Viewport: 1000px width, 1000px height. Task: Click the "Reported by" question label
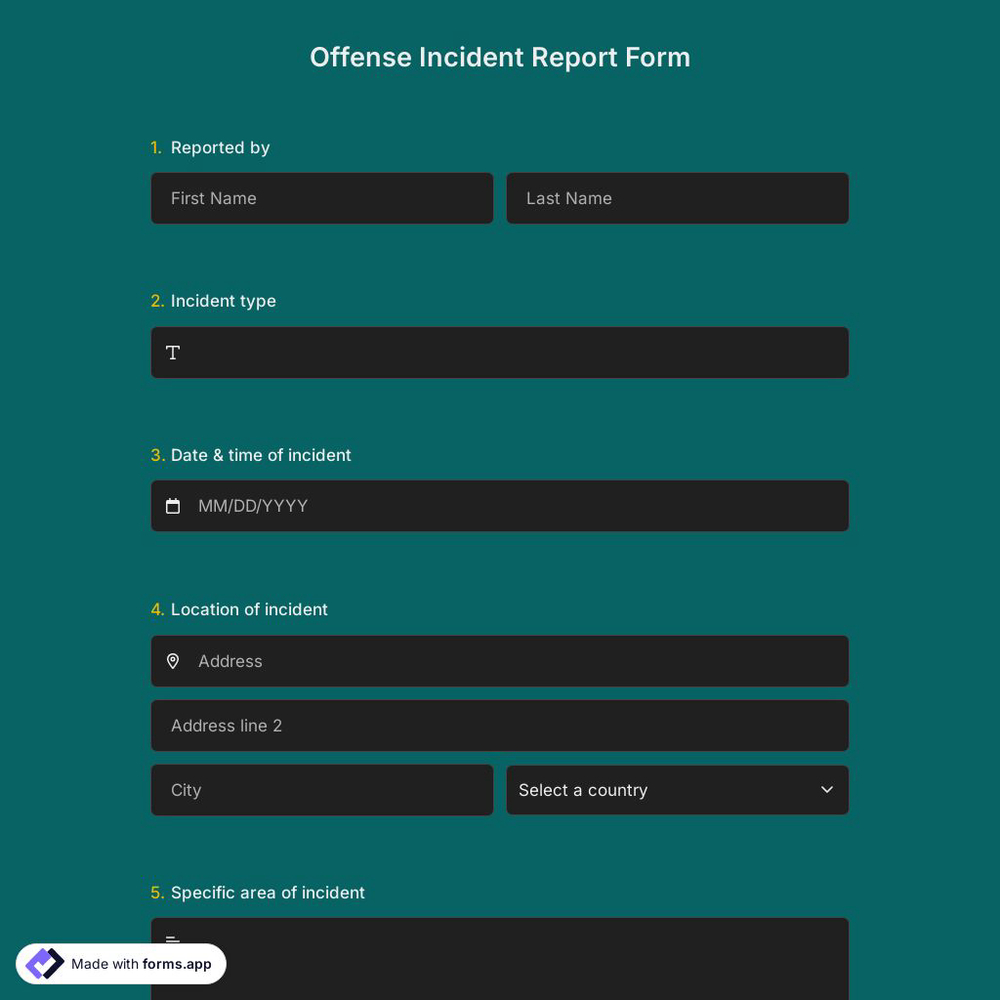pos(220,147)
